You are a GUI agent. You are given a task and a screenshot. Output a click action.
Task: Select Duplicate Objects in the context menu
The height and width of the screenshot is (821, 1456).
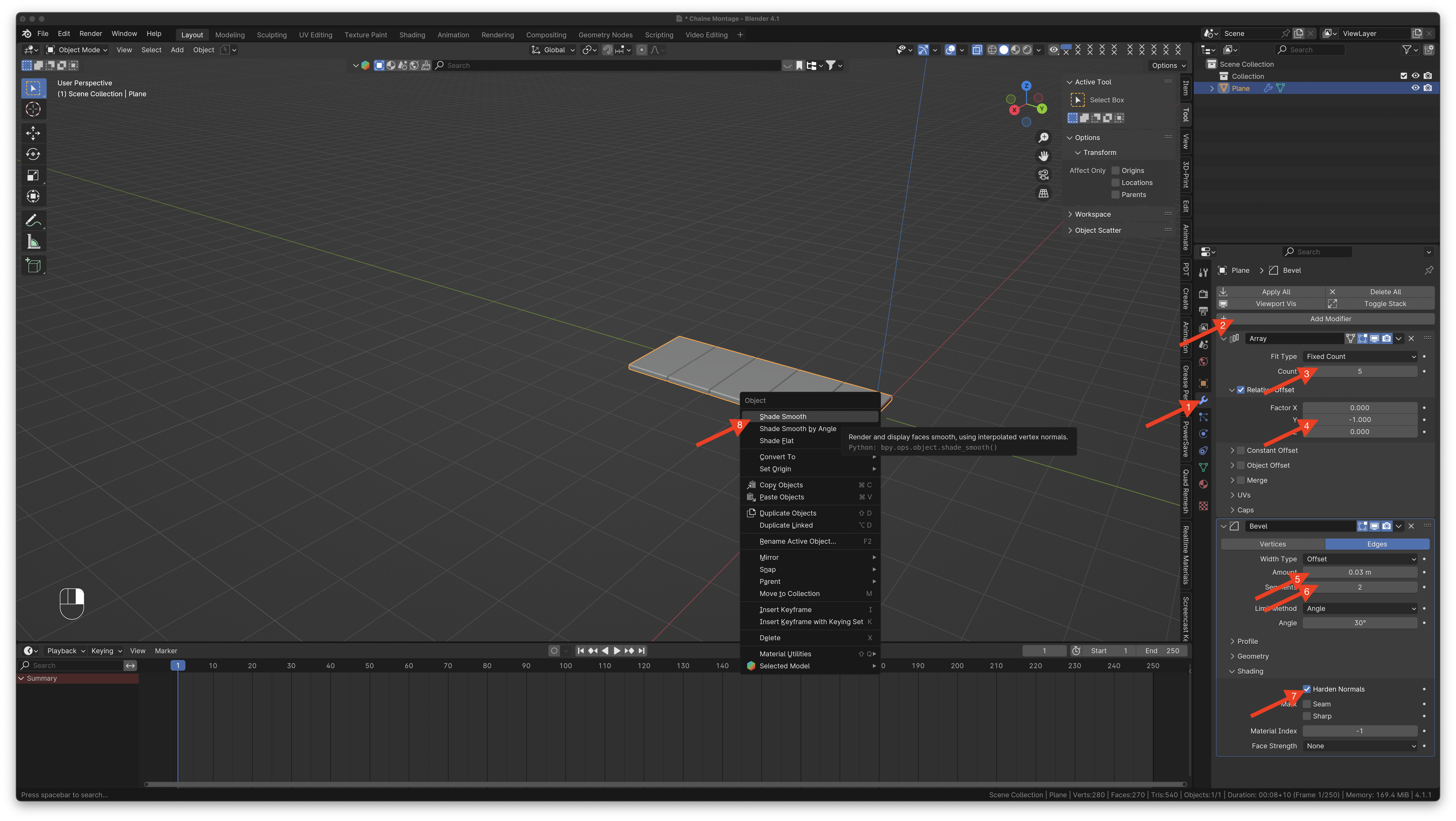pyautogui.click(x=810, y=513)
